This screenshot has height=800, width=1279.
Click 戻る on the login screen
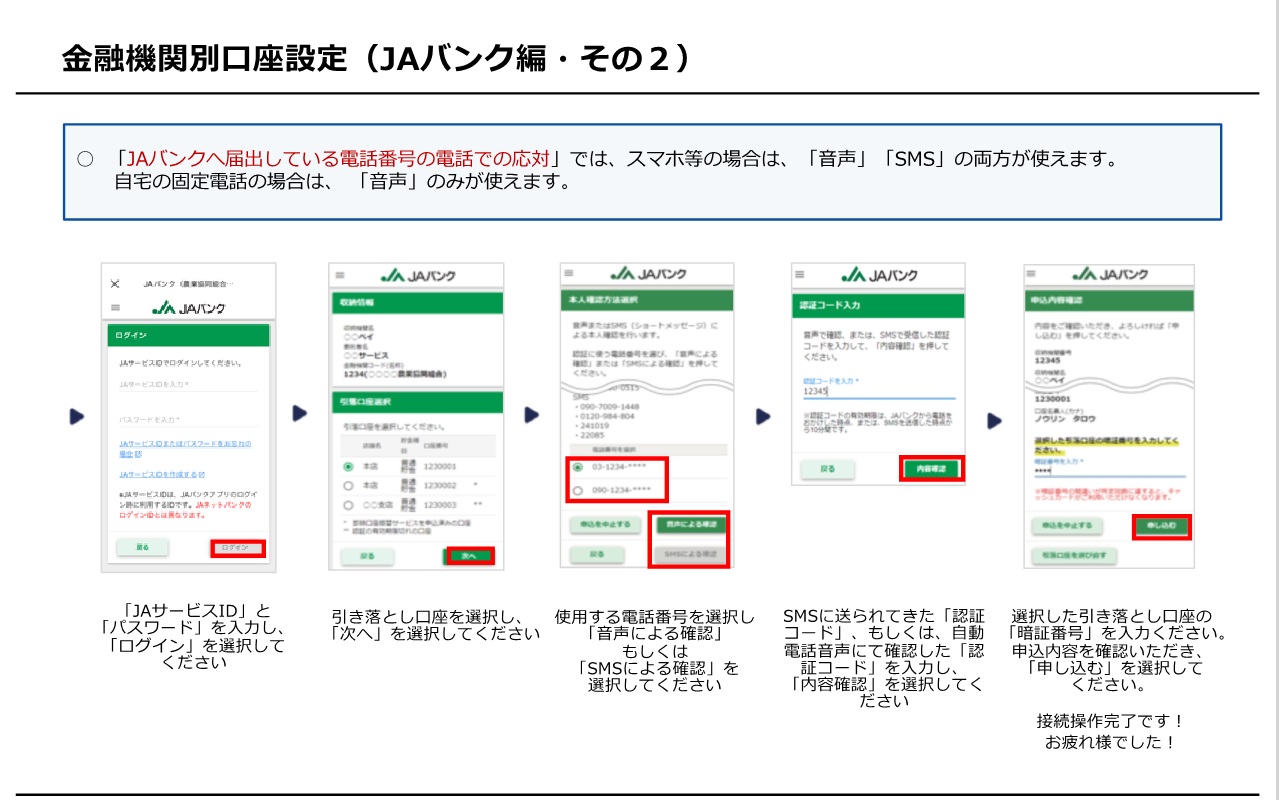[140, 548]
